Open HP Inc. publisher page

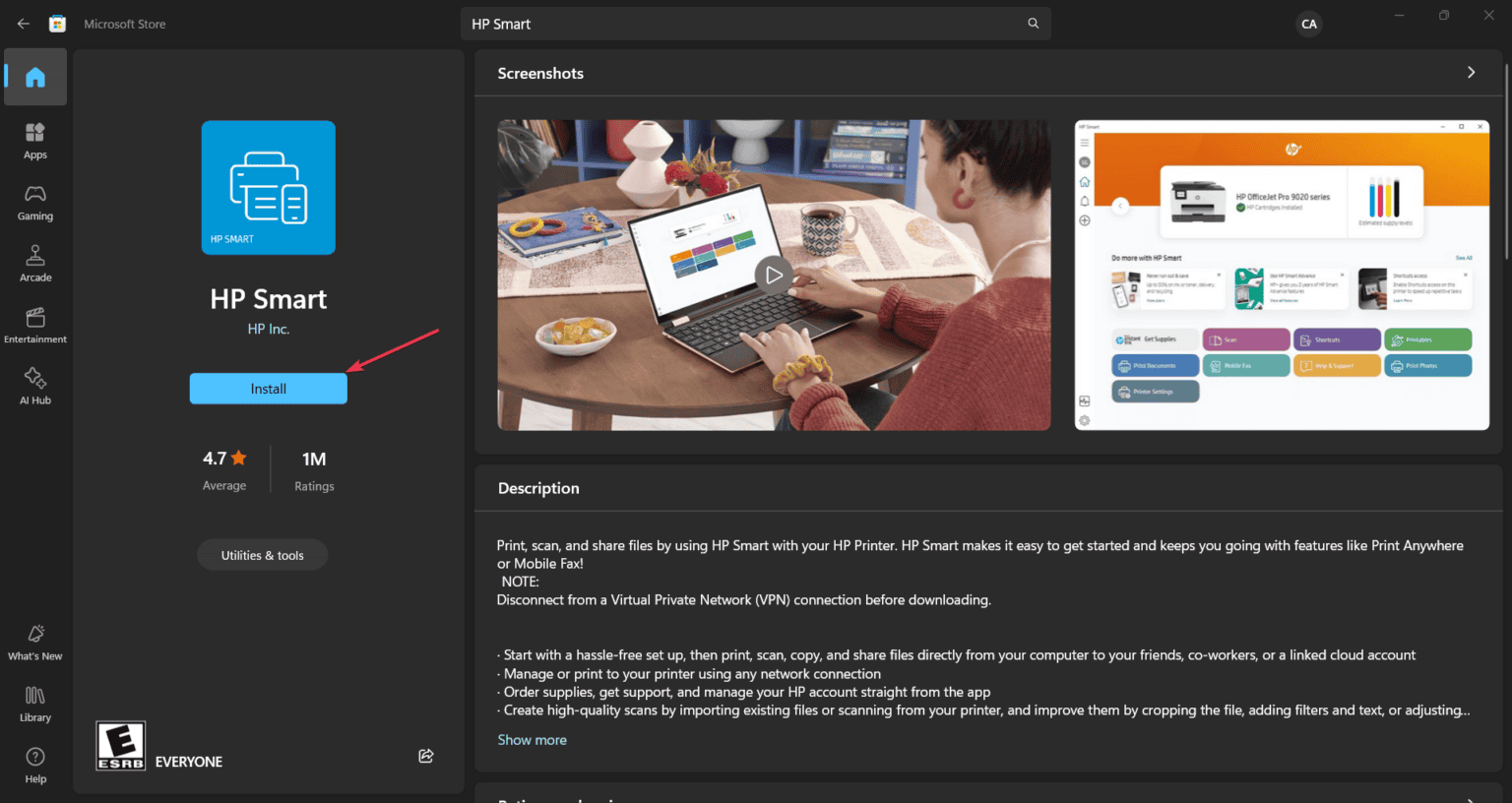point(269,329)
